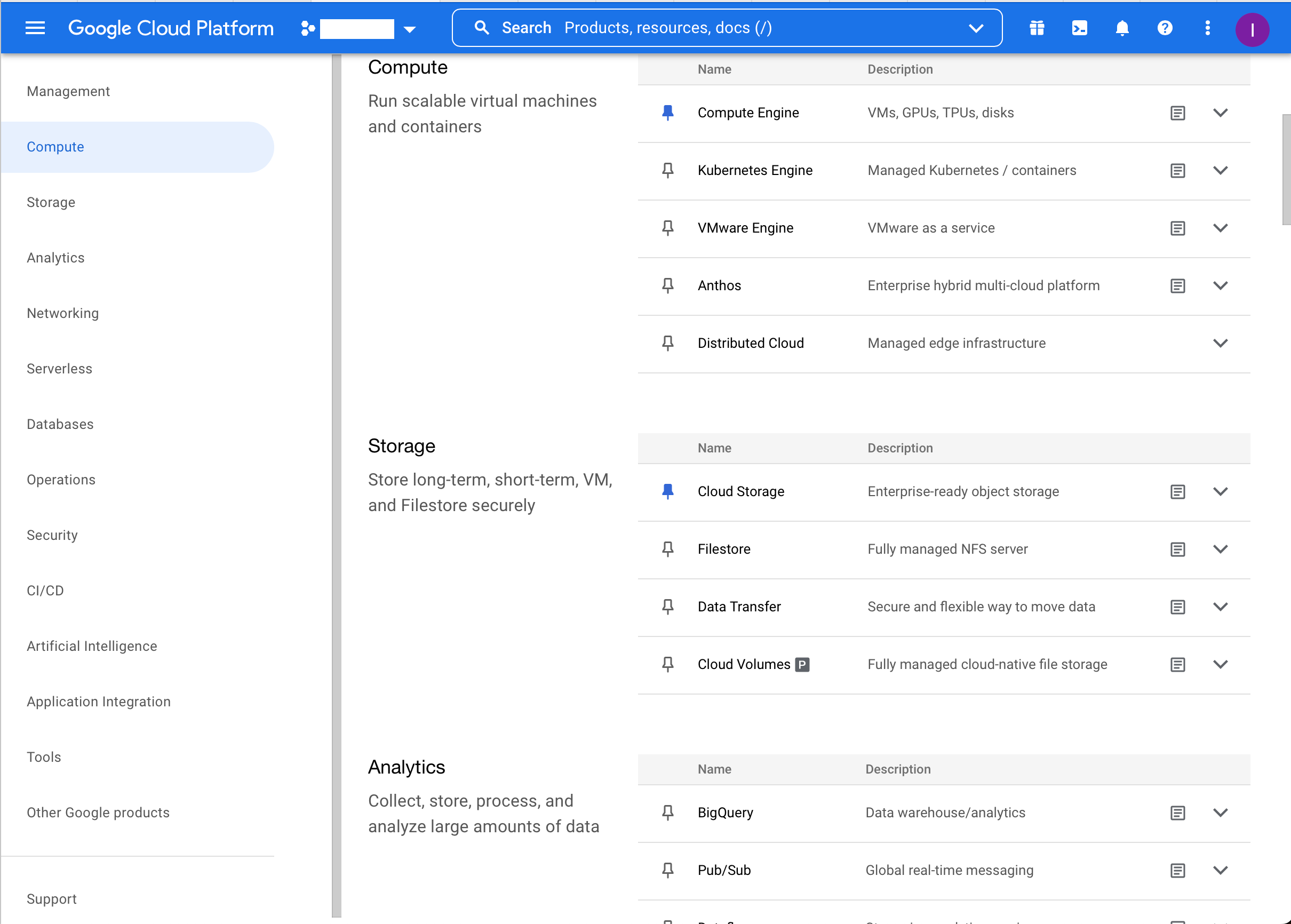Open the notifications bell
The image size is (1291, 924).
[x=1121, y=28]
